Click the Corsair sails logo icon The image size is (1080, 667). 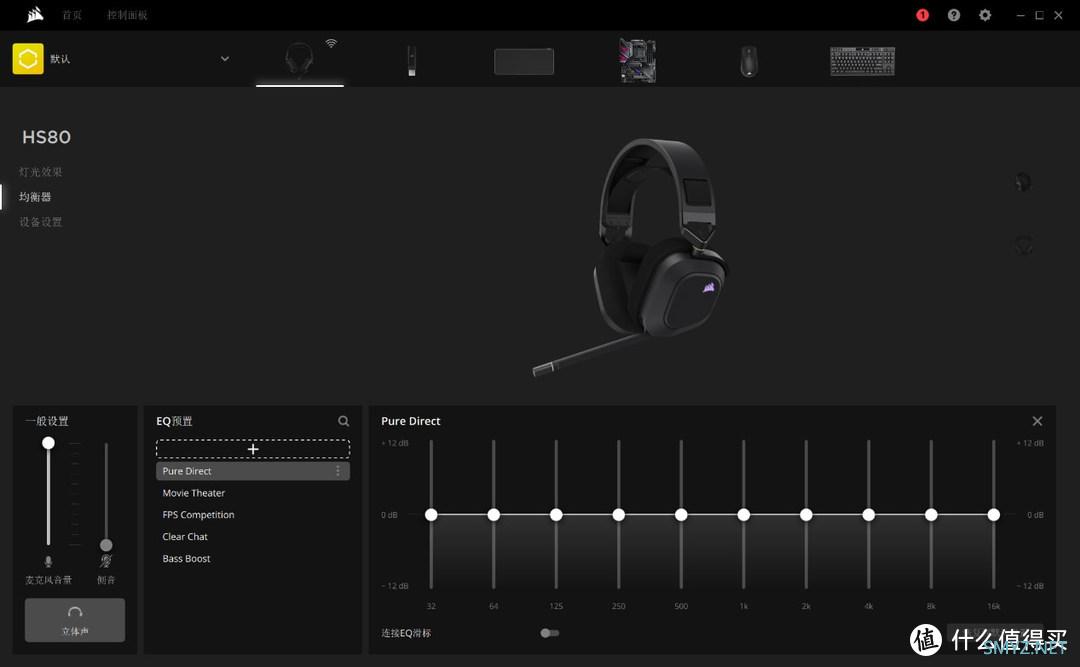pos(35,14)
